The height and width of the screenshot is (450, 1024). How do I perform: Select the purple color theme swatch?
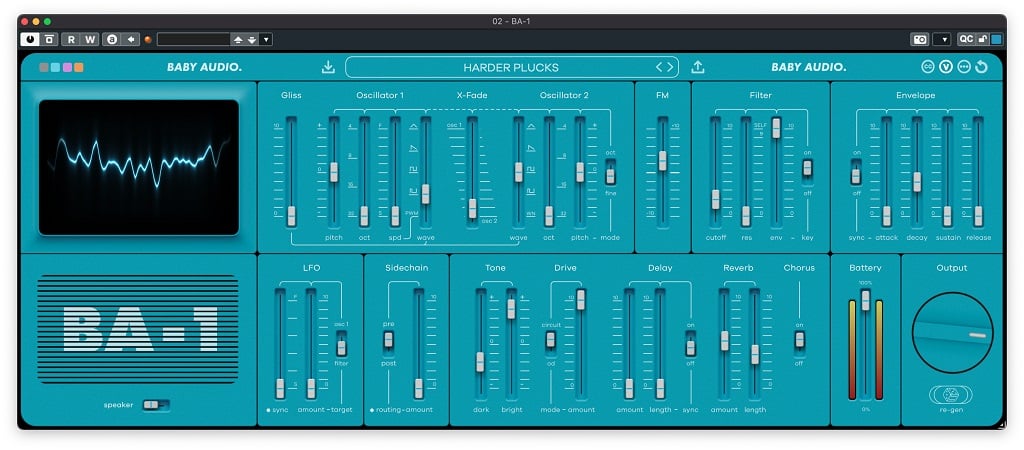67,67
